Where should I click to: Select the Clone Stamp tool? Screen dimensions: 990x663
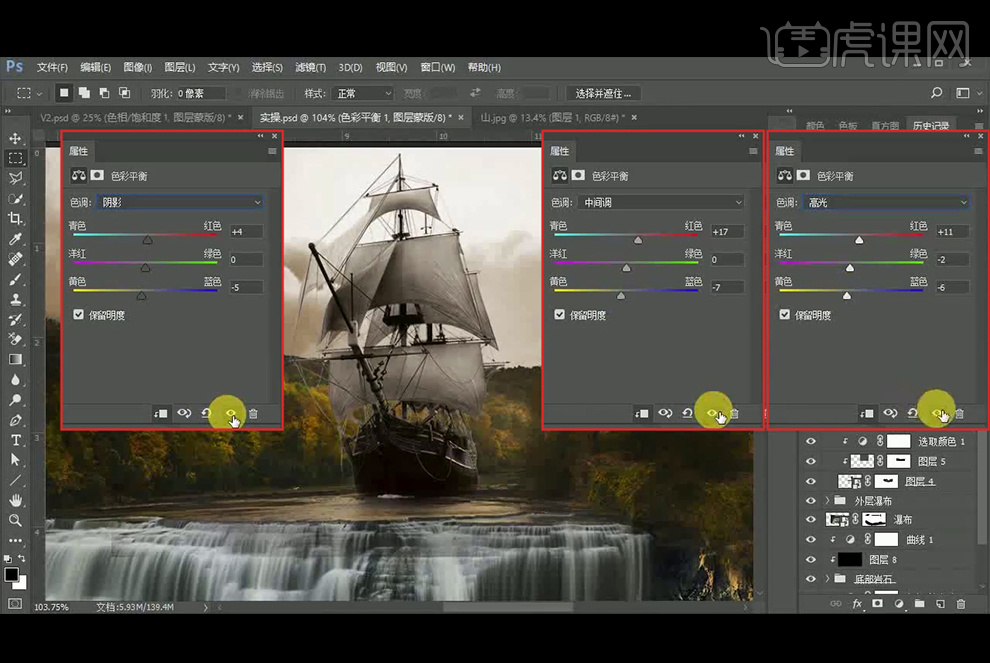pyautogui.click(x=15, y=299)
